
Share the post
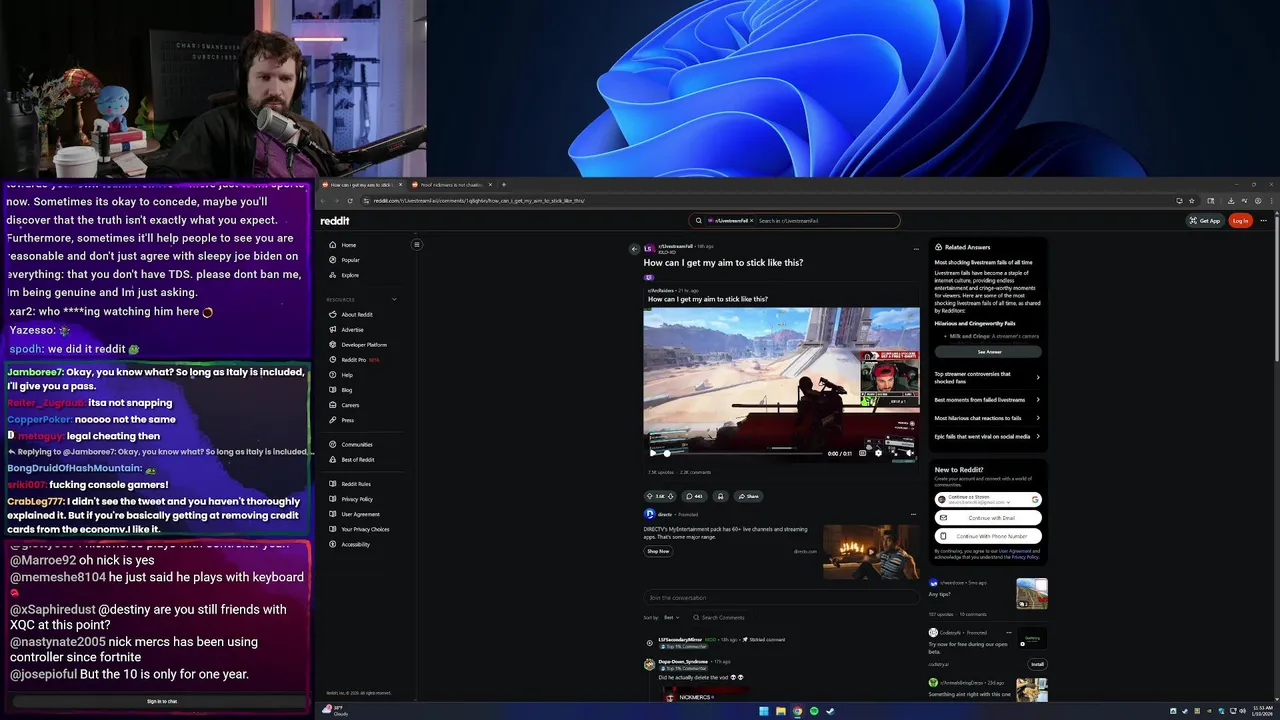tap(748, 496)
